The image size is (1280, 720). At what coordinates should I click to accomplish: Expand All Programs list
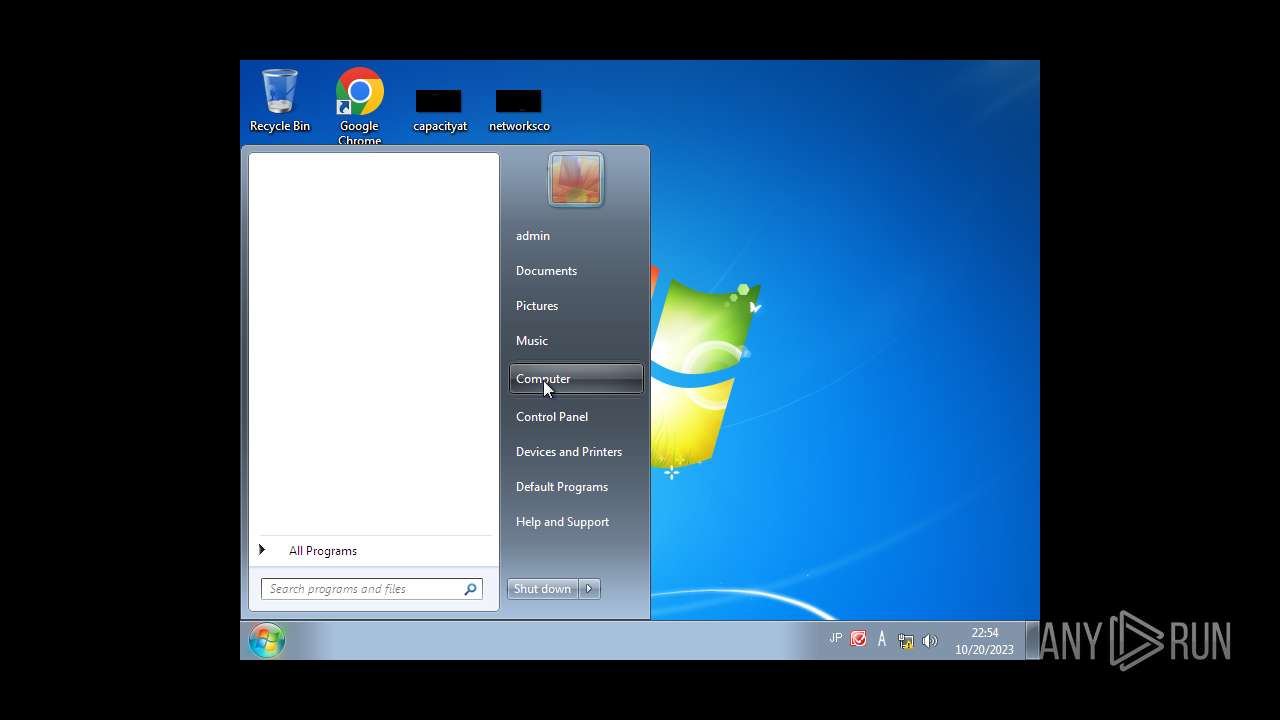(373, 551)
